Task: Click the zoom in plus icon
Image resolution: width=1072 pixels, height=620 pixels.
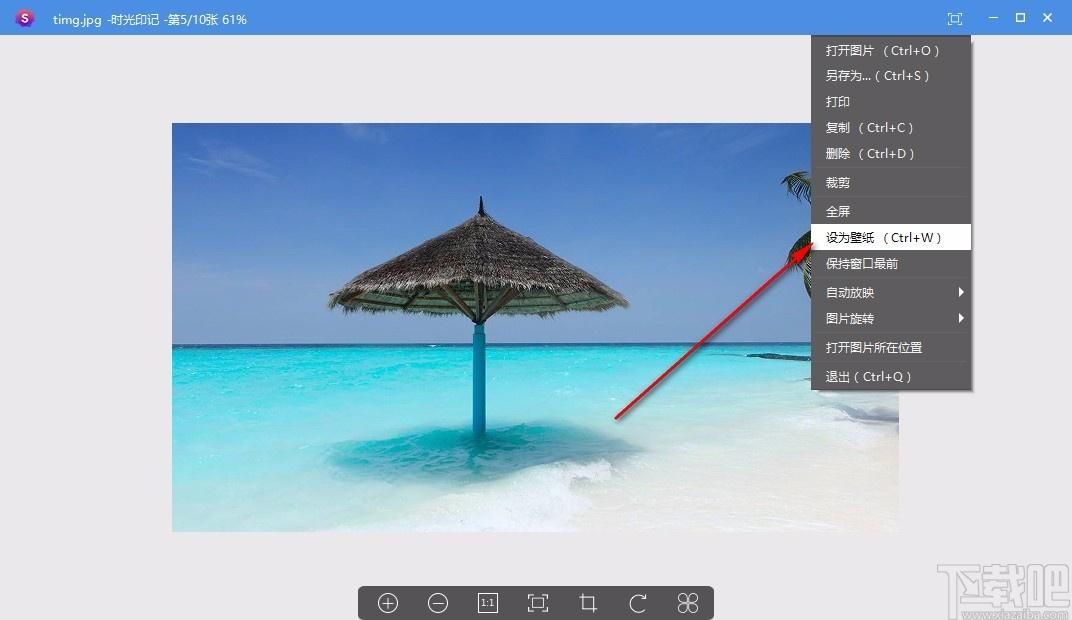Action: tap(388, 603)
